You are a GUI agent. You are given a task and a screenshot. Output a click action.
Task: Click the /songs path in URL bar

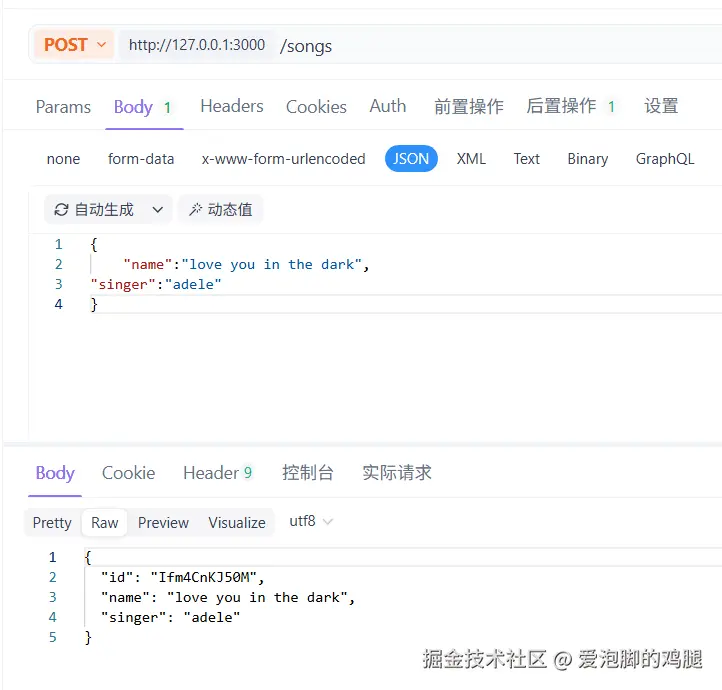click(x=306, y=46)
